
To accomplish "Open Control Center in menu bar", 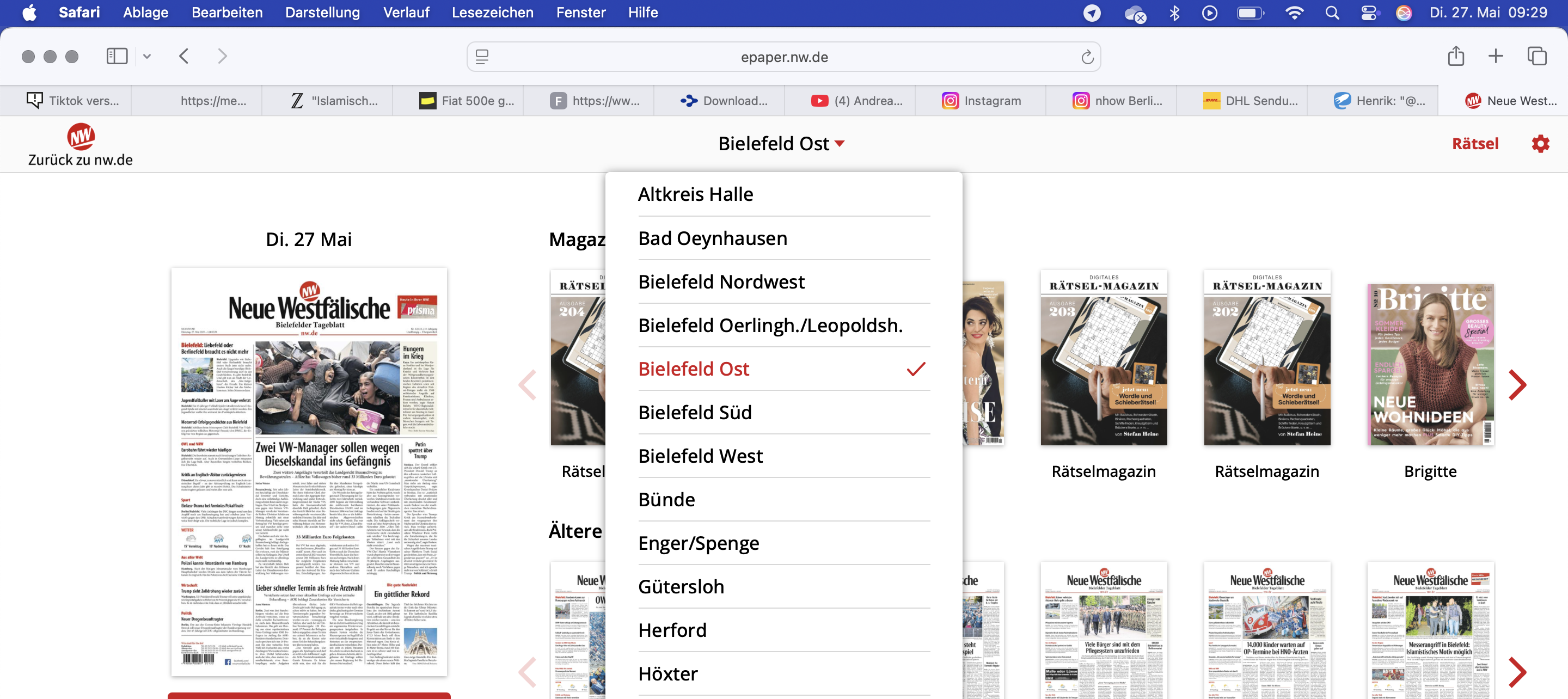I will 1369,13.
